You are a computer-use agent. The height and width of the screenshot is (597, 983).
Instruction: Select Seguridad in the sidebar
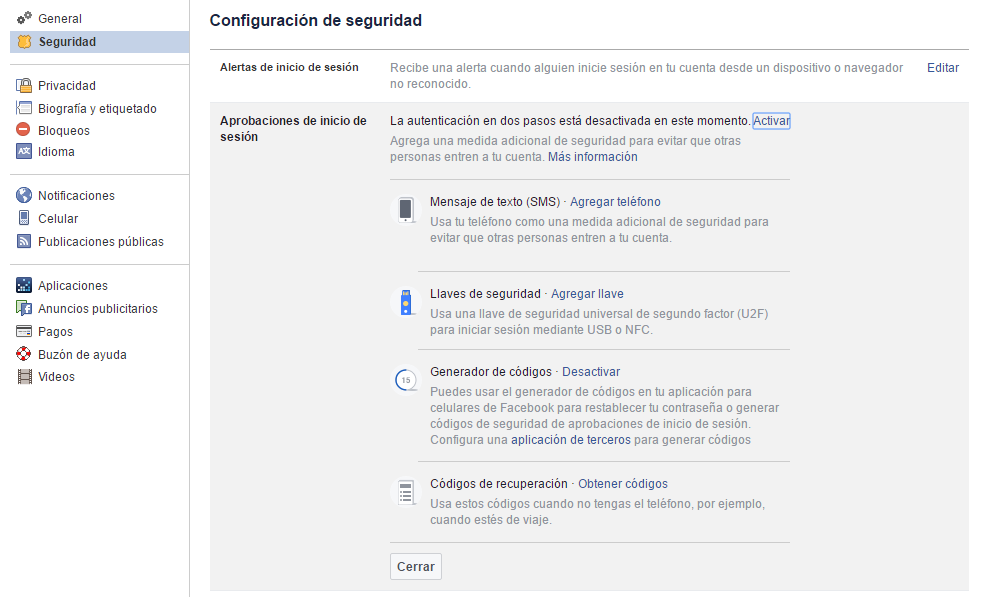pos(100,42)
